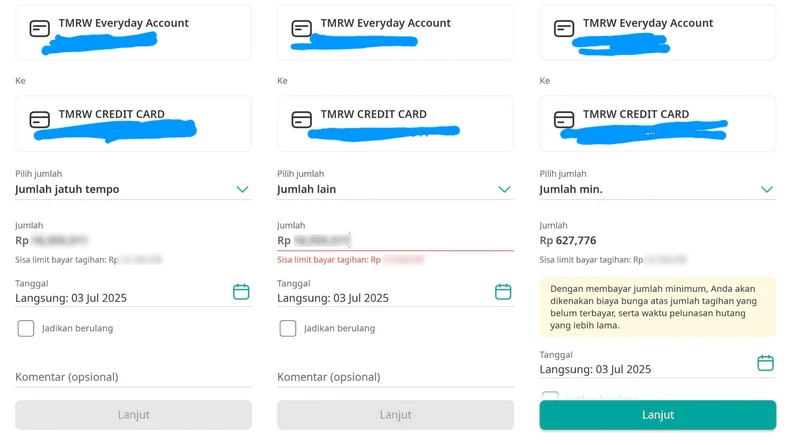Expand the Jumlah min. dropdown
791x445 pixels.
[x=658, y=189]
